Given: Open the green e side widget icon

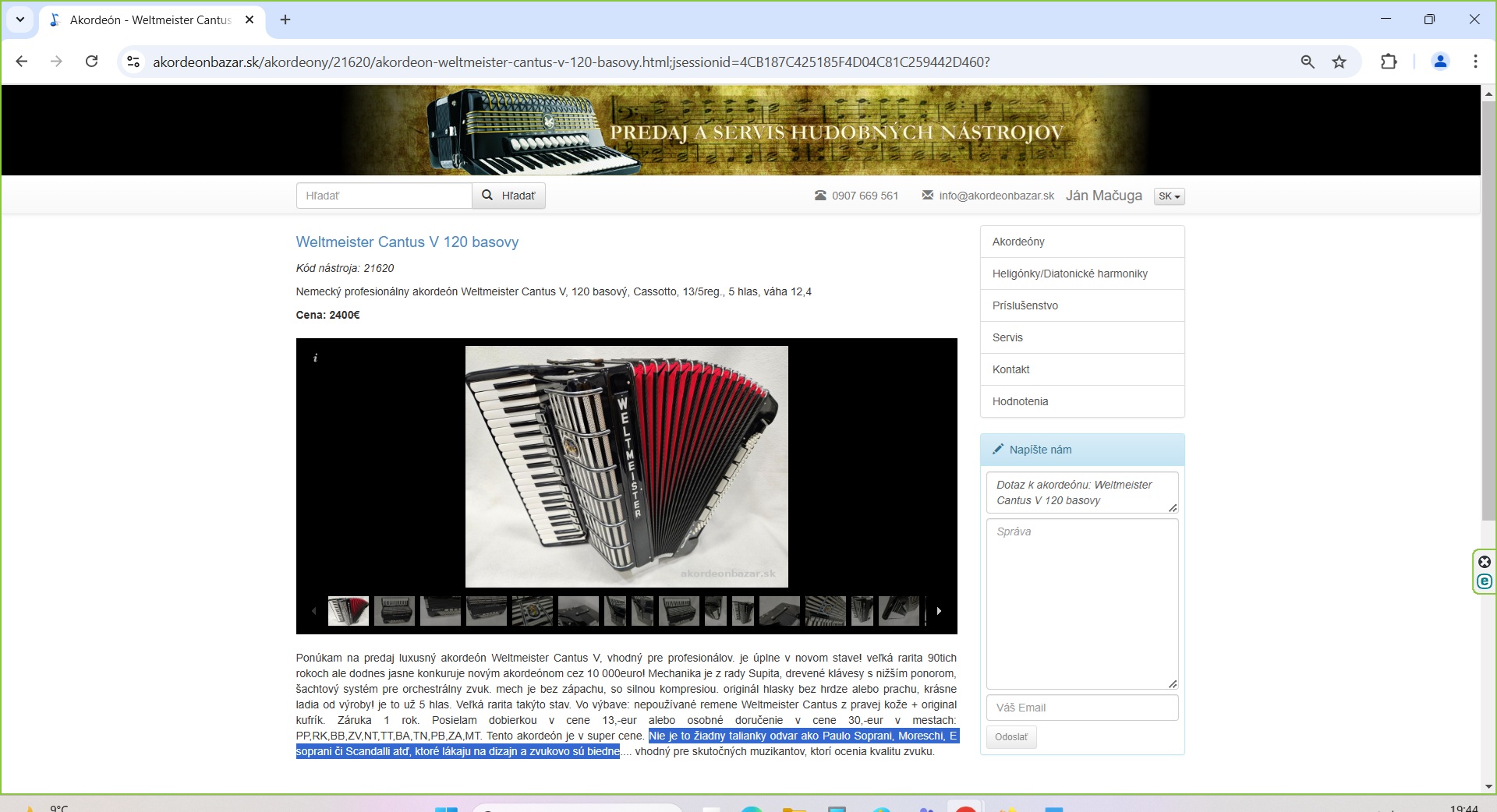Looking at the screenshot, I should coord(1485,581).
